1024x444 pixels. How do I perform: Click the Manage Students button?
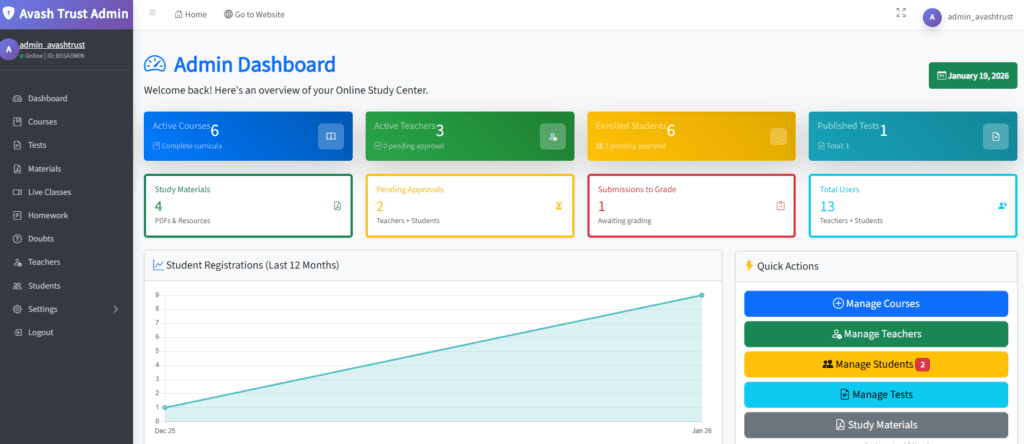pyautogui.click(x=875, y=364)
